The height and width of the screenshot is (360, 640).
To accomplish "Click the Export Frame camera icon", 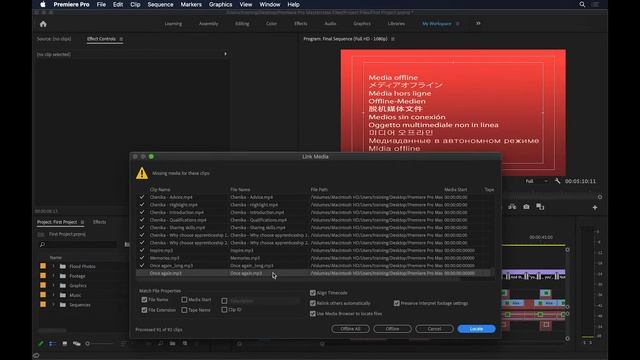I will (526, 207).
